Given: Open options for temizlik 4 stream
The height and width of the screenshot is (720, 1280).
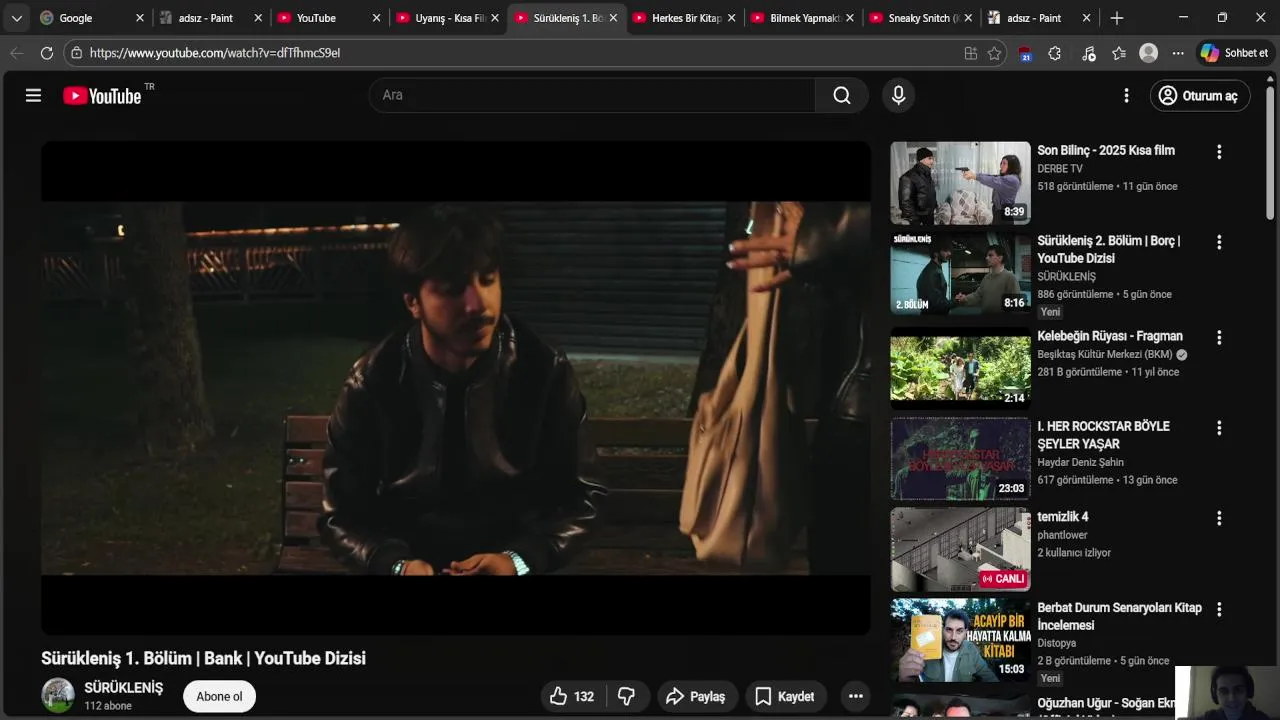Looking at the screenshot, I should pos(1218,518).
